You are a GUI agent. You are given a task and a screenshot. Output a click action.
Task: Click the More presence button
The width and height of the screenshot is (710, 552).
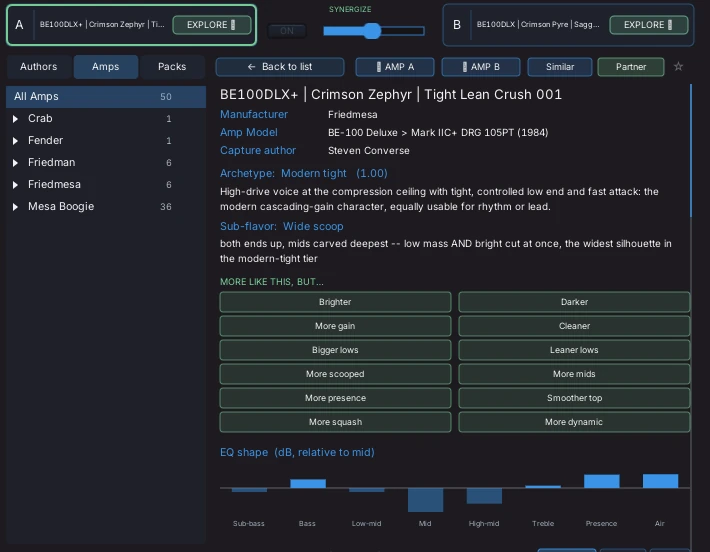[x=335, y=398]
